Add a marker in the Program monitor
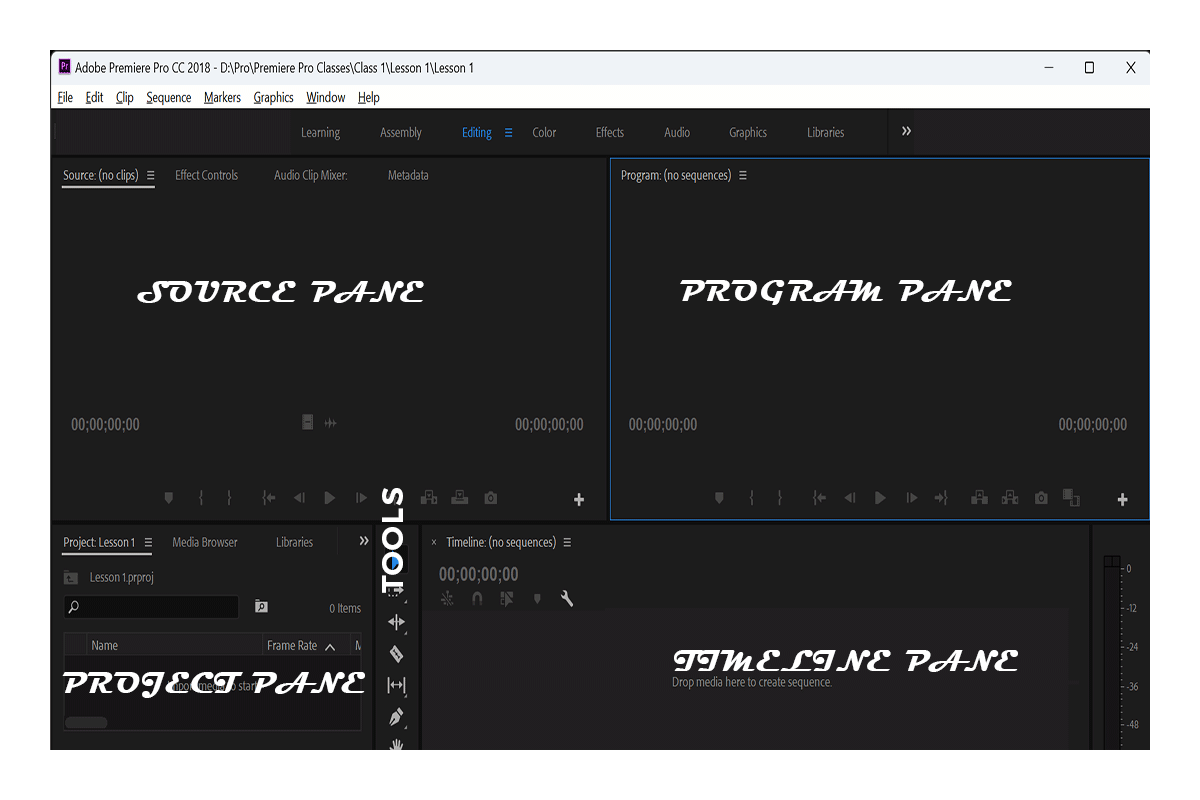The width and height of the screenshot is (1200, 800). [719, 498]
